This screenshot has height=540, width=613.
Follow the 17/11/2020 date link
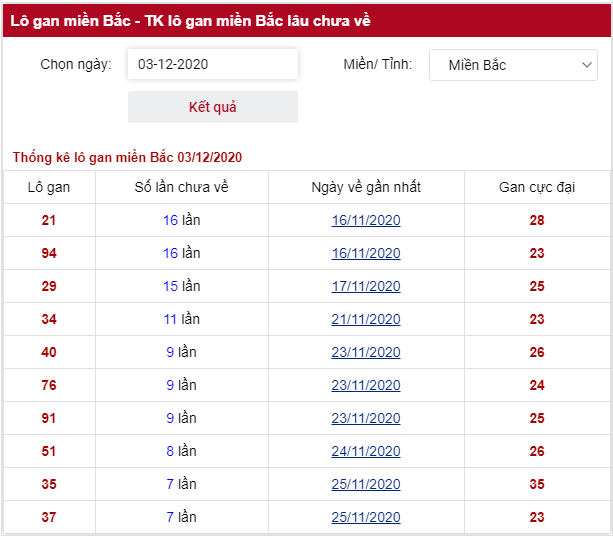[366, 286]
